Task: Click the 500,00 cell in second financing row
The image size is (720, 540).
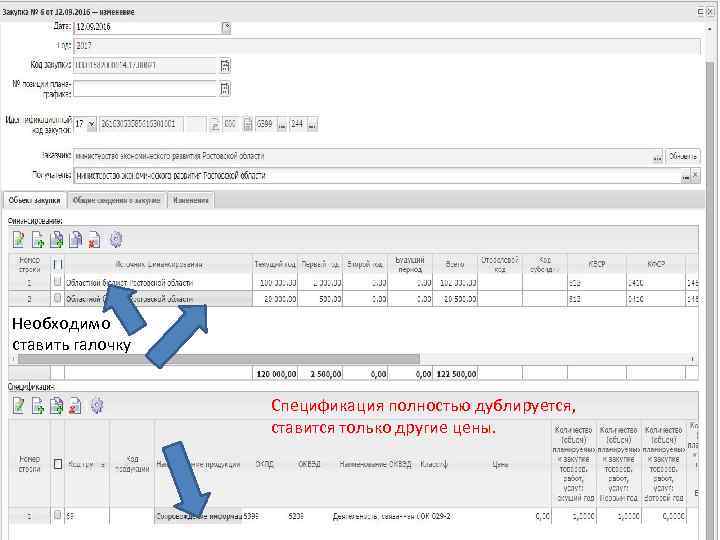Action: (x=320, y=299)
